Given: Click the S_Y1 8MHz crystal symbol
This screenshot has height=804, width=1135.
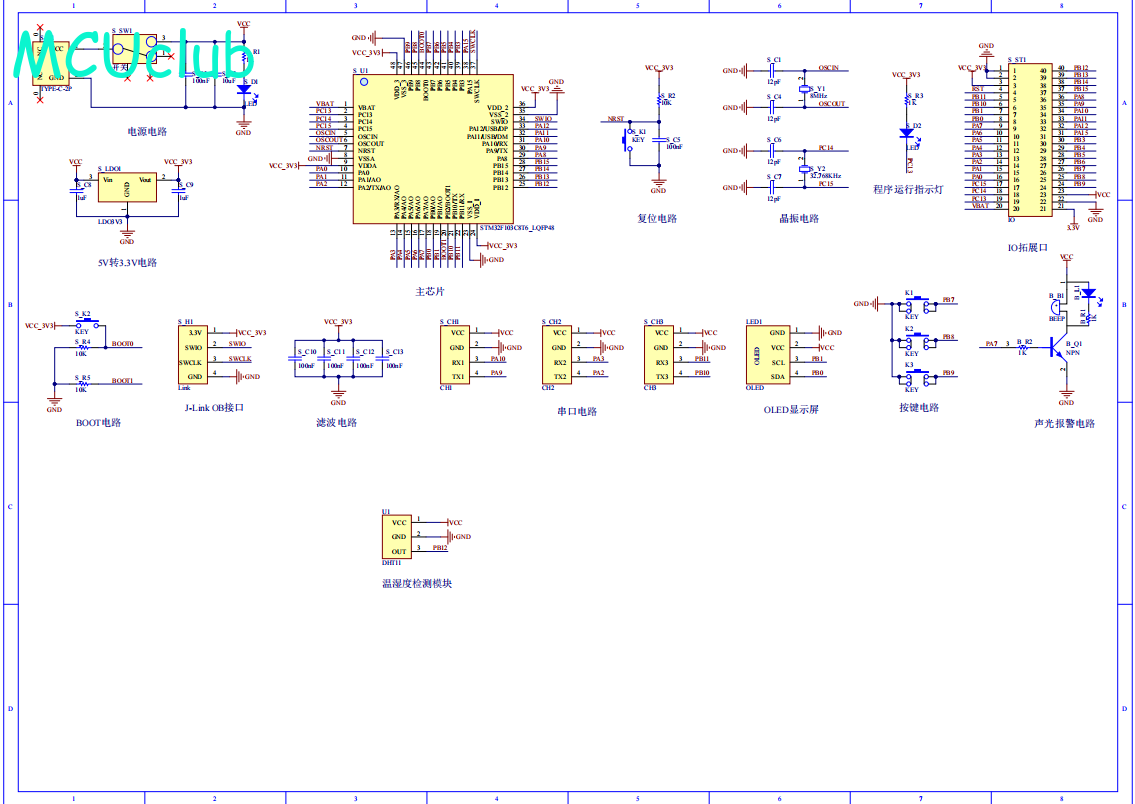Looking at the screenshot, I should pos(803,90).
